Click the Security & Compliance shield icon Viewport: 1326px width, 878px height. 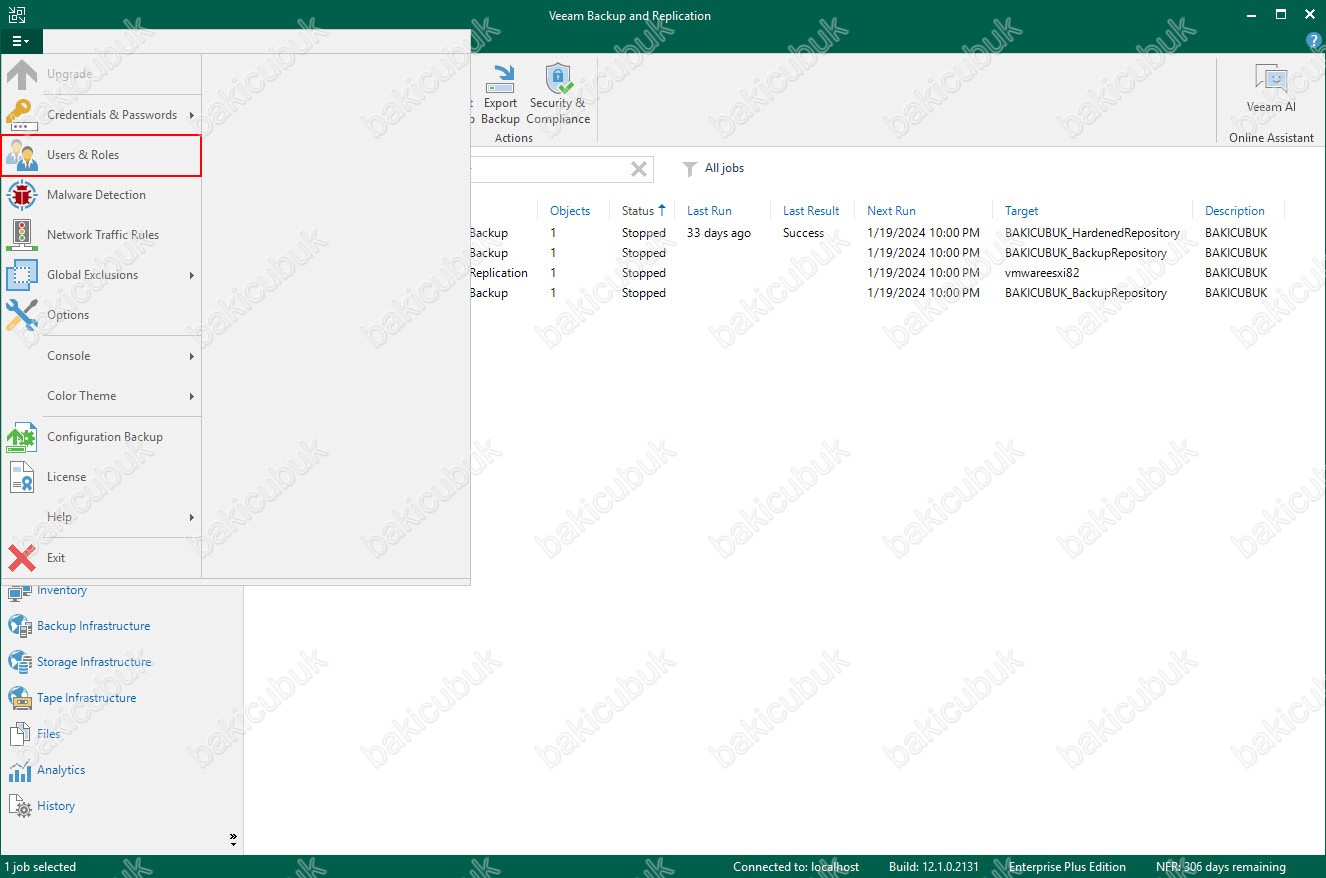coord(558,79)
